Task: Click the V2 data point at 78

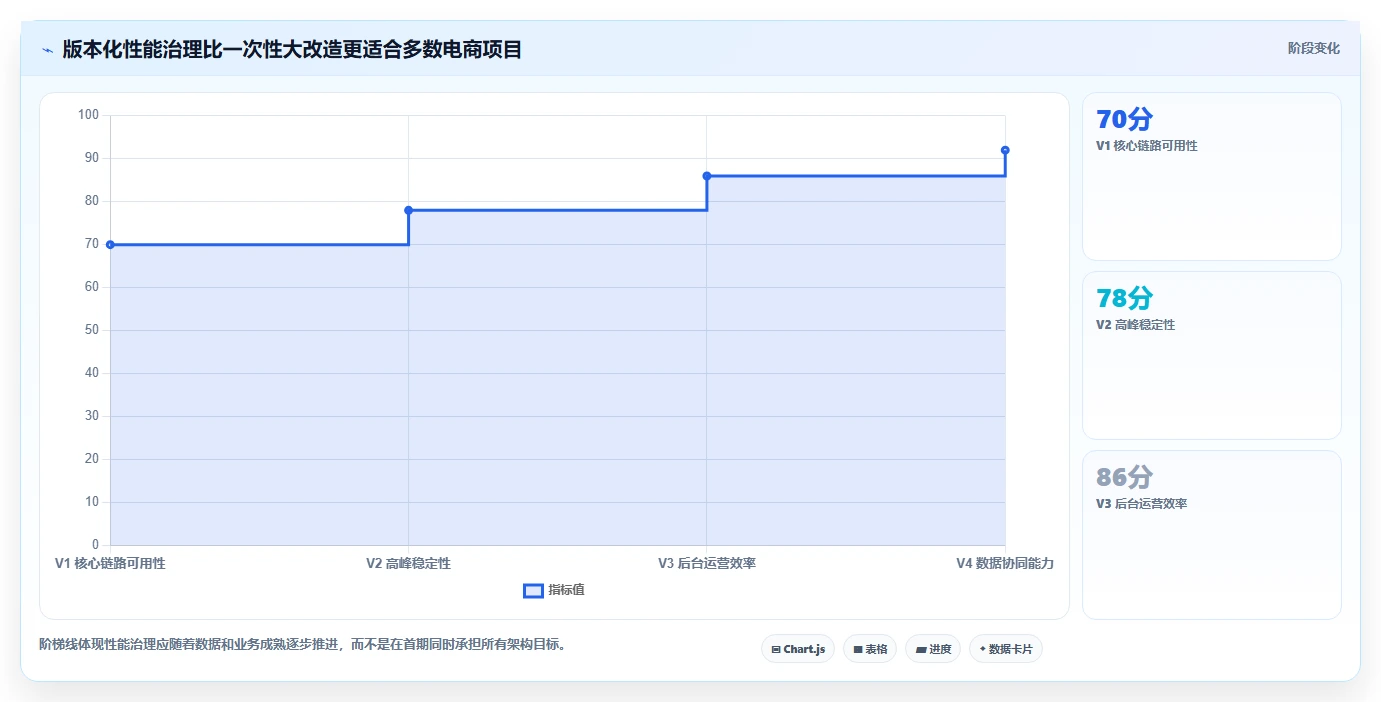Action: click(x=408, y=210)
